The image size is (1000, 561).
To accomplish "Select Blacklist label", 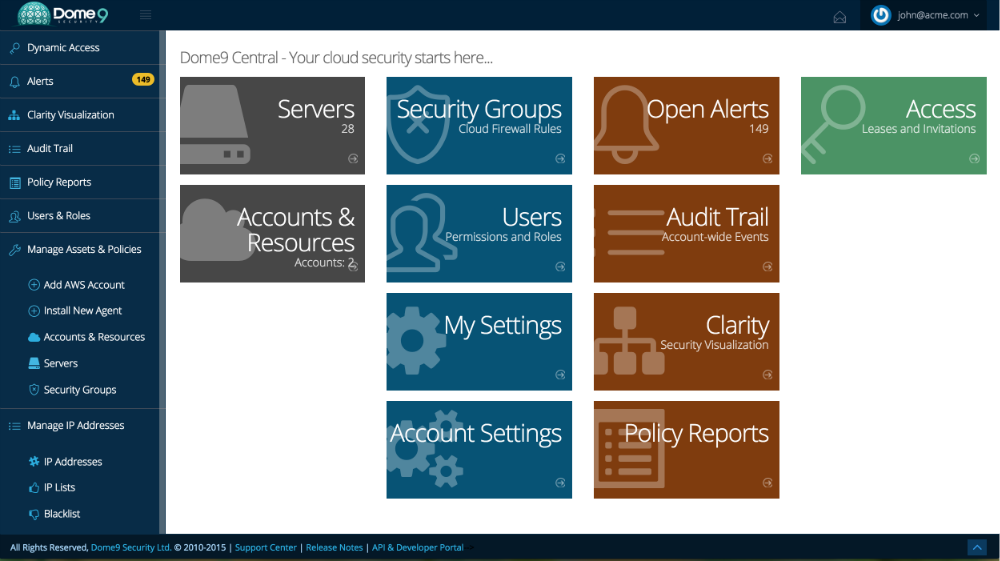I will pyautogui.click(x=62, y=514).
